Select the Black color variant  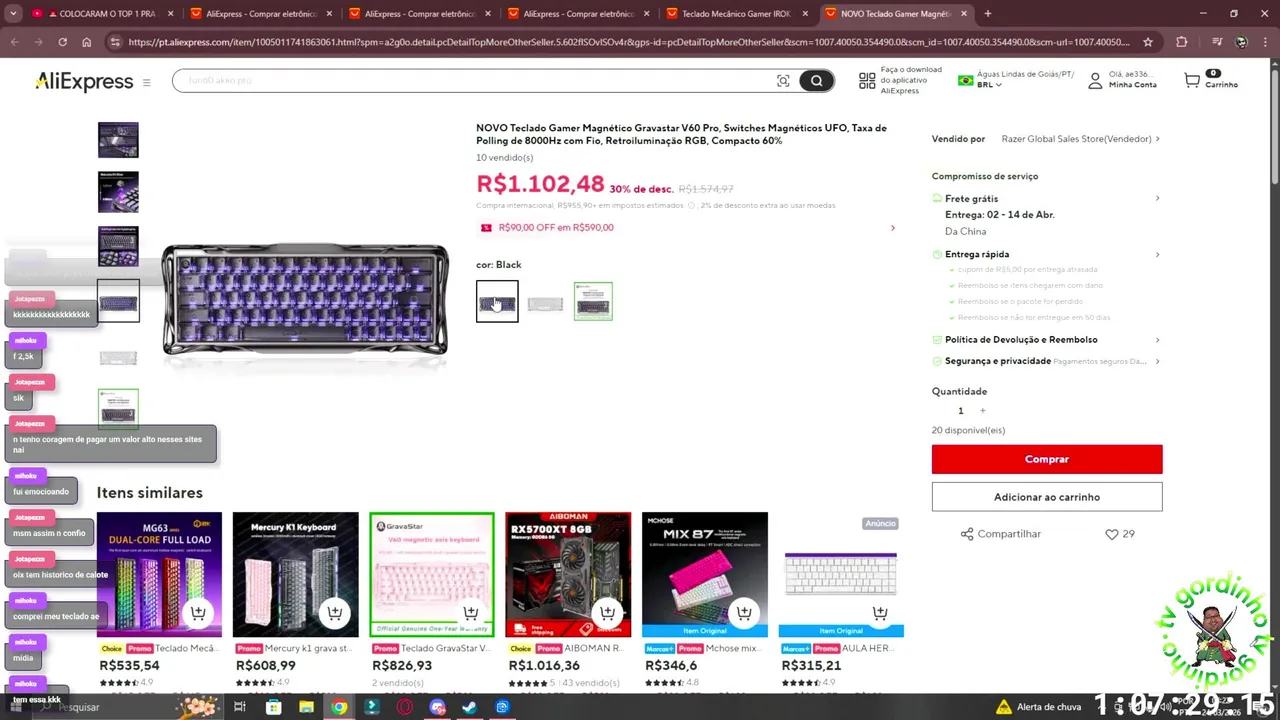[497, 301]
